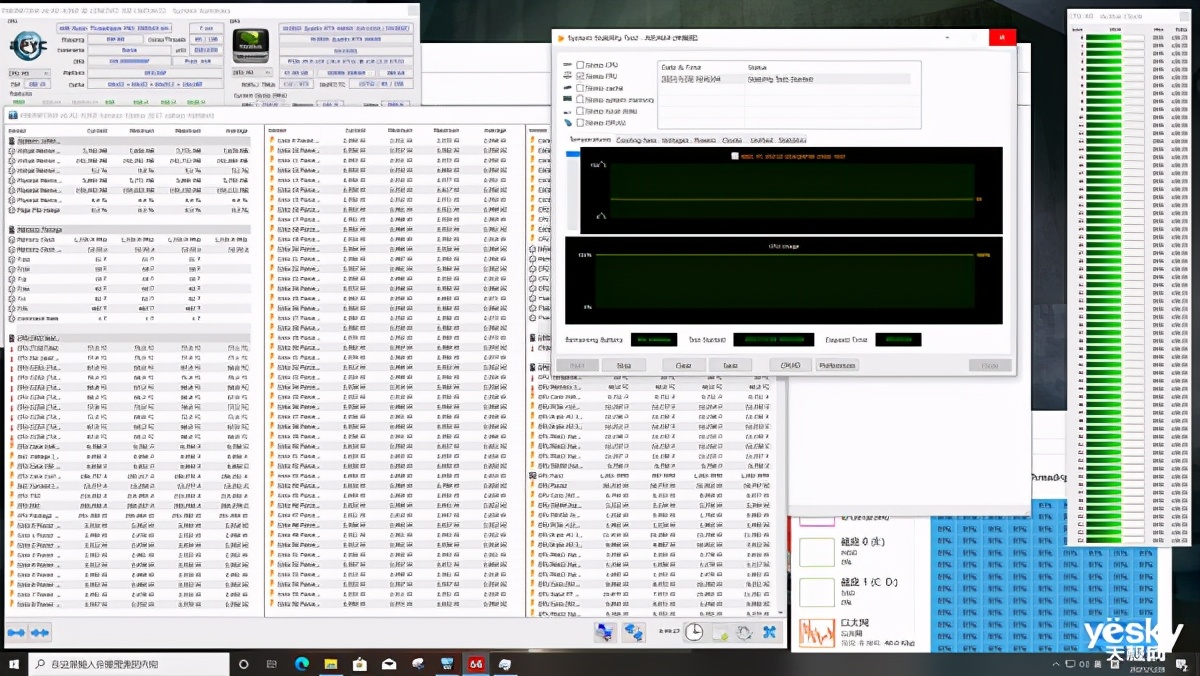Open Microsoft Edge from the taskbar
1200x676 pixels.
[301, 664]
